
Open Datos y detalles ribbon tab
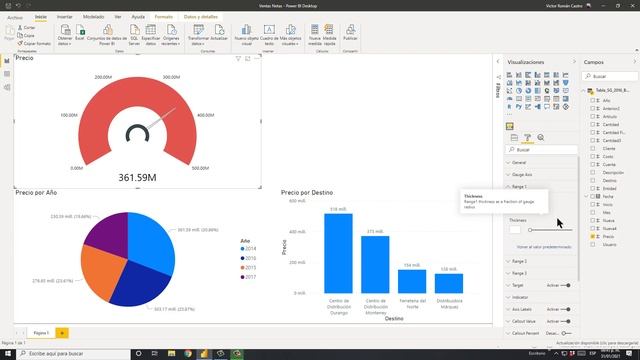[x=200, y=17]
